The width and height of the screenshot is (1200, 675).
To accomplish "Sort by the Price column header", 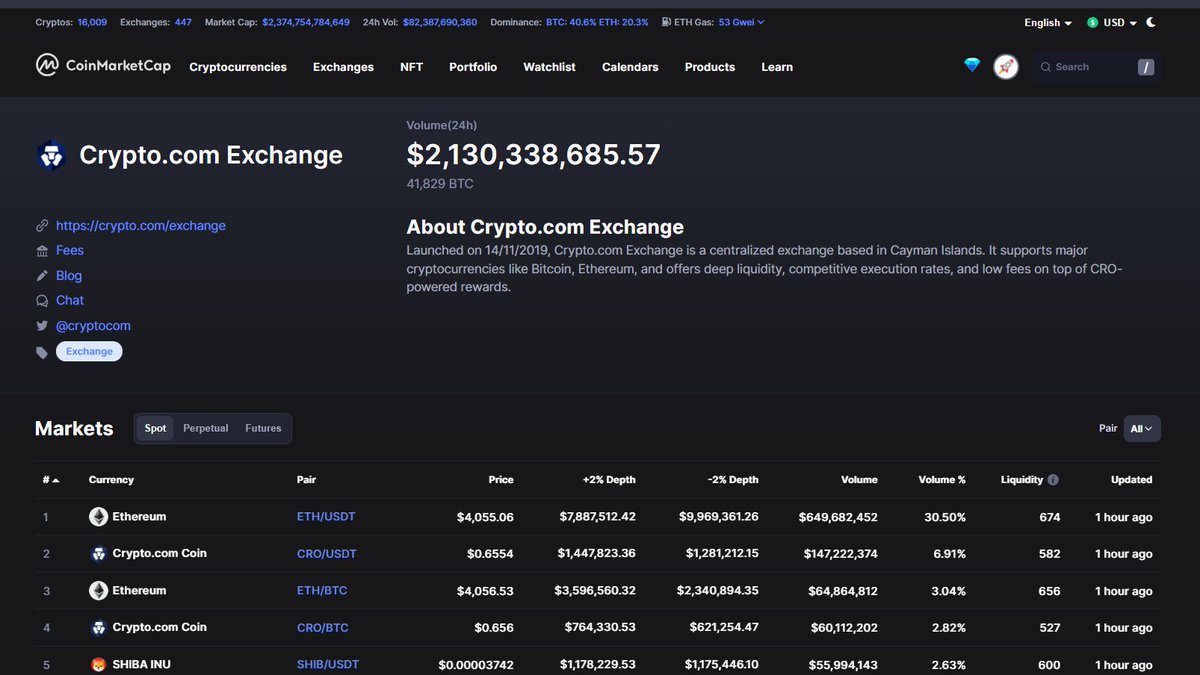I will tap(501, 480).
